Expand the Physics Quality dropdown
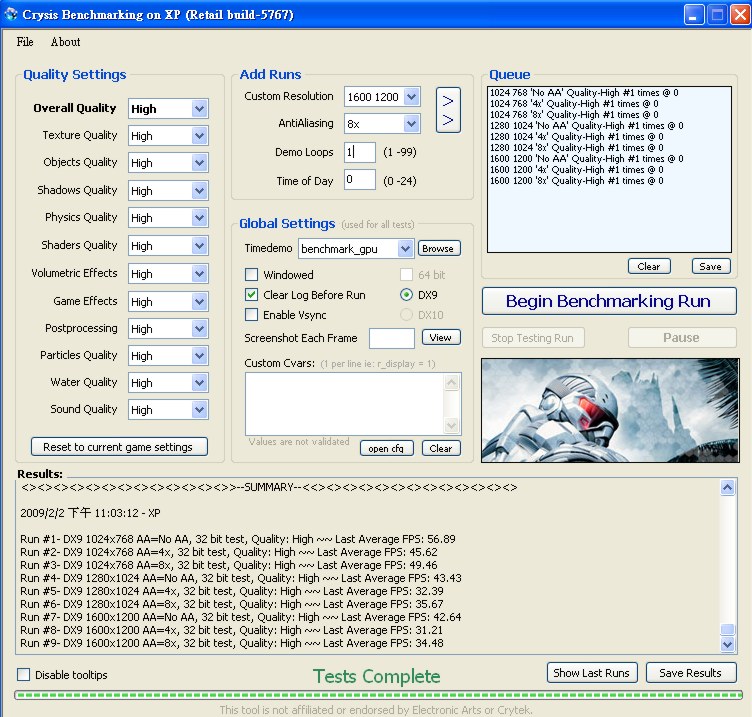Image resolution: width=752 pixels, height=717 pixels. click(200, 218)
